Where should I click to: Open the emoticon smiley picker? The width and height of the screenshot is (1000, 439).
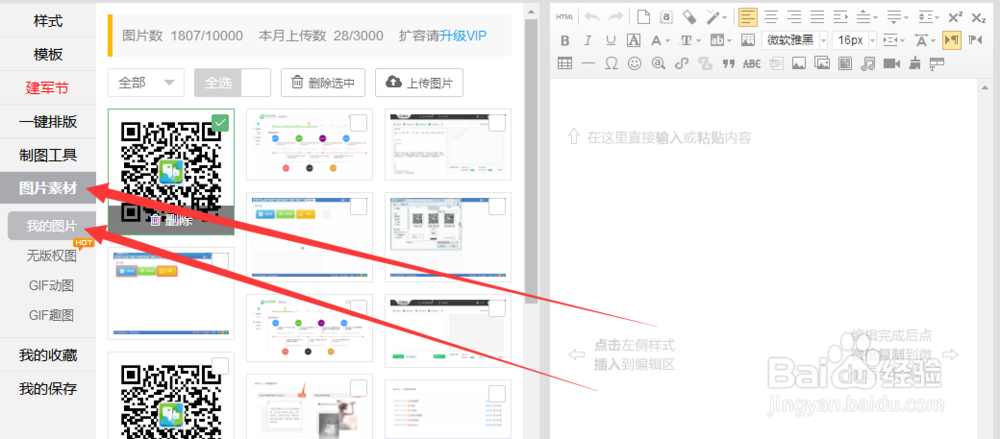pyautogui.click(x=634, y=63)
